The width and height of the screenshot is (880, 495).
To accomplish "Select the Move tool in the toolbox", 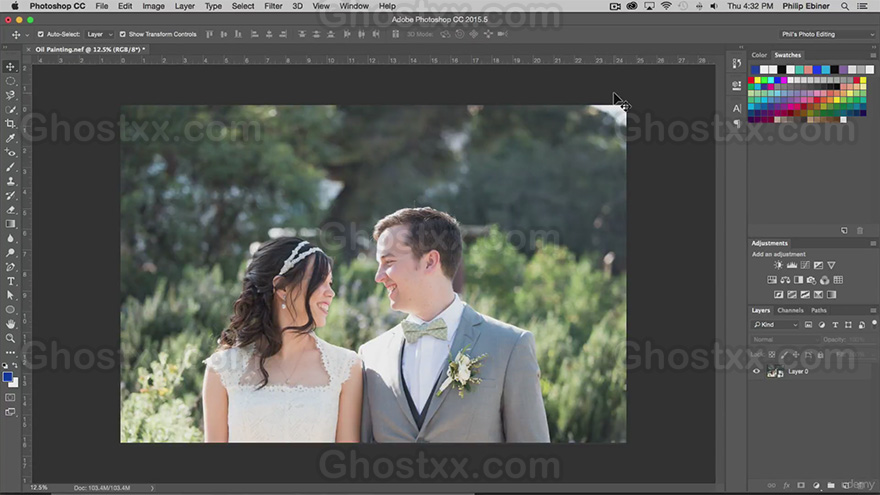I will [x=10, y=67].
